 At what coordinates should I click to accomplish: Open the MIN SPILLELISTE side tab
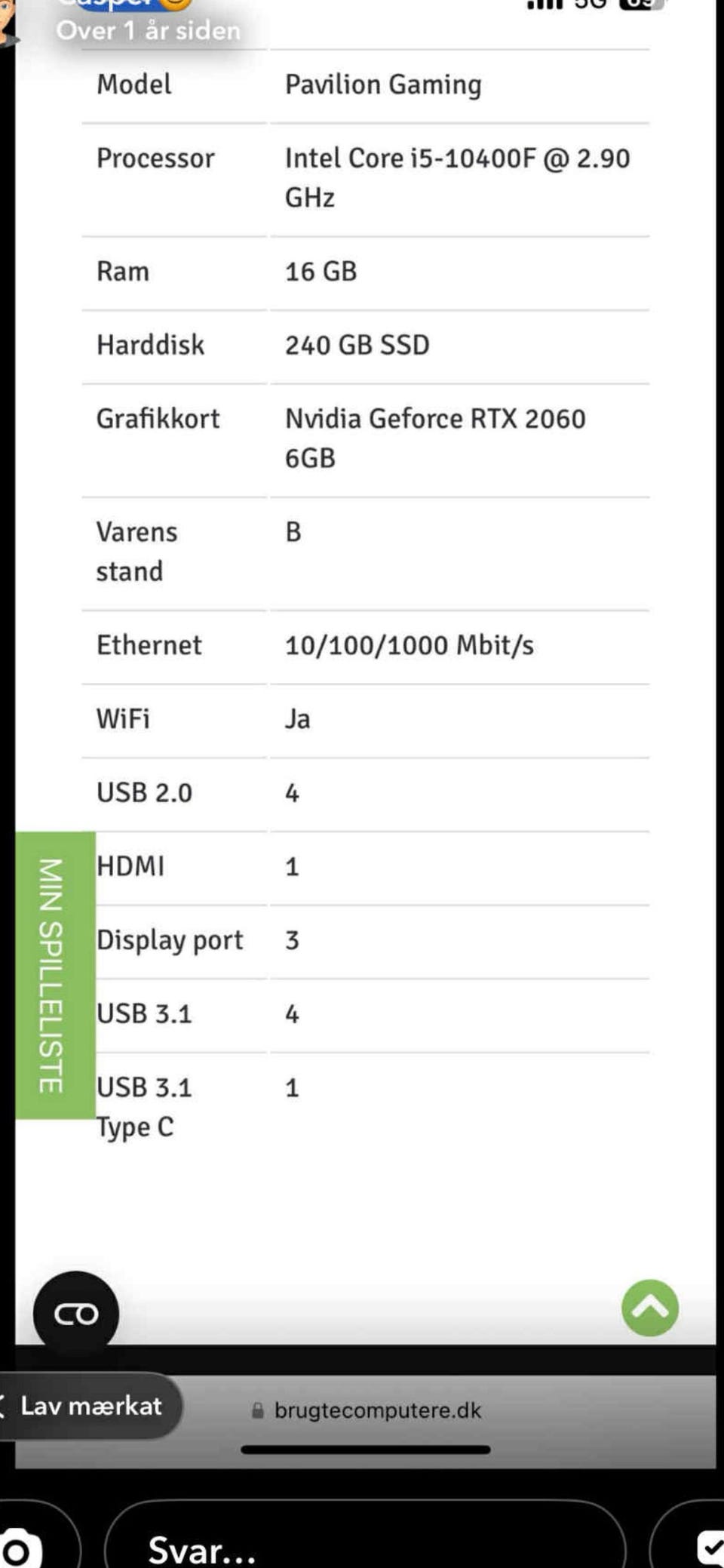54,975
